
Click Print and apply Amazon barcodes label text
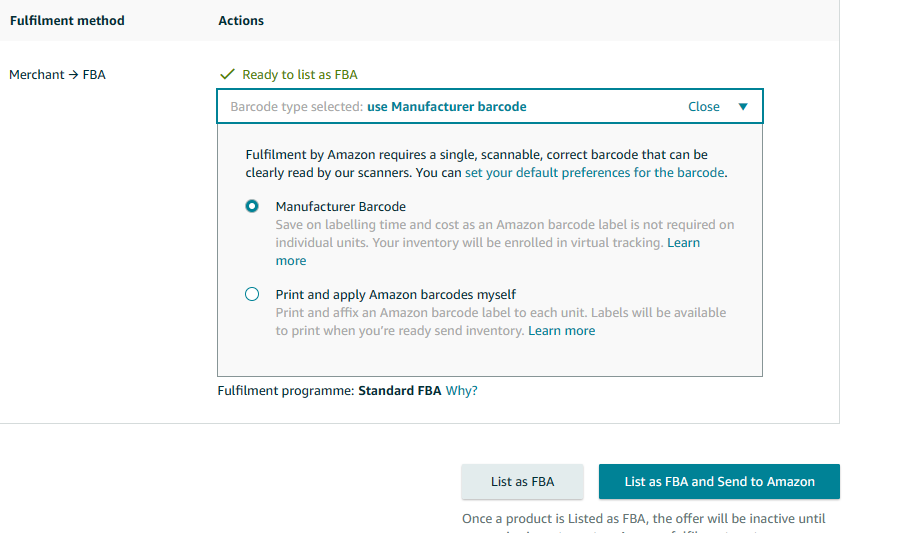click(x=396, y=295)
